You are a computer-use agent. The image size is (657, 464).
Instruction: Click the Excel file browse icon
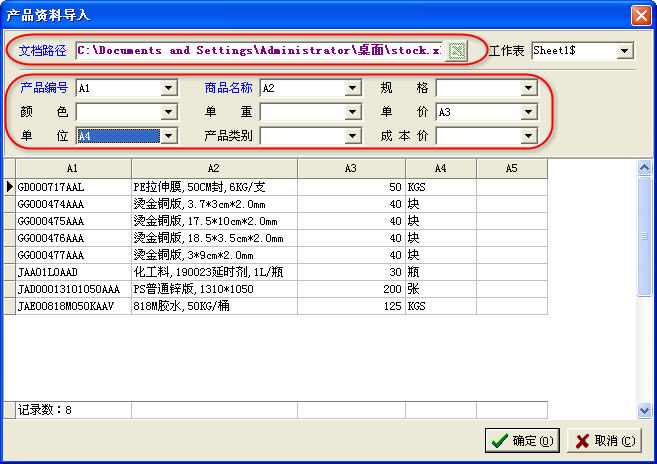(x=456, y=51)
